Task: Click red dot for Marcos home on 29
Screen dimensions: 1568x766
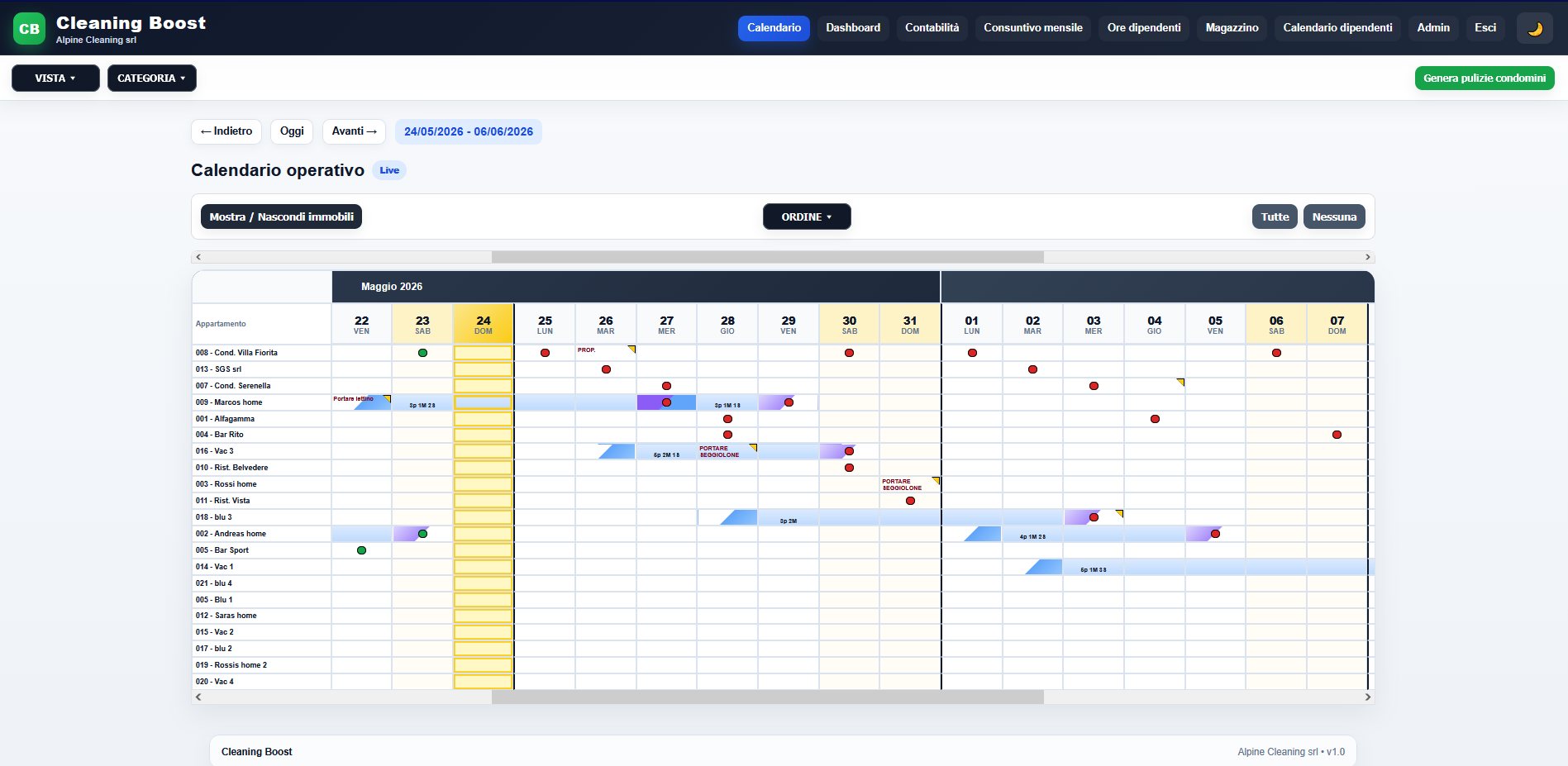Action: 789,402
